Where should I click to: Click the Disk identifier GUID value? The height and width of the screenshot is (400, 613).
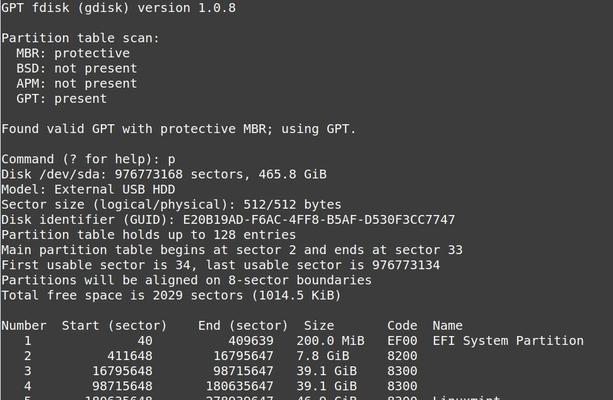[319, 220]
